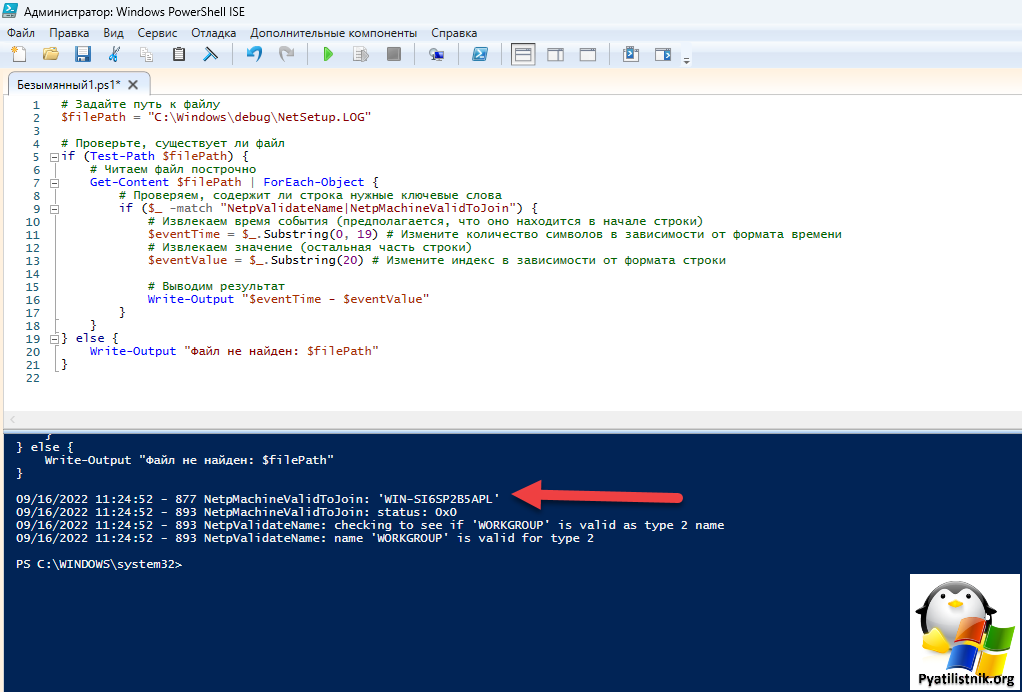Open a new remote PowerShell tab

(x=437, y=54)
